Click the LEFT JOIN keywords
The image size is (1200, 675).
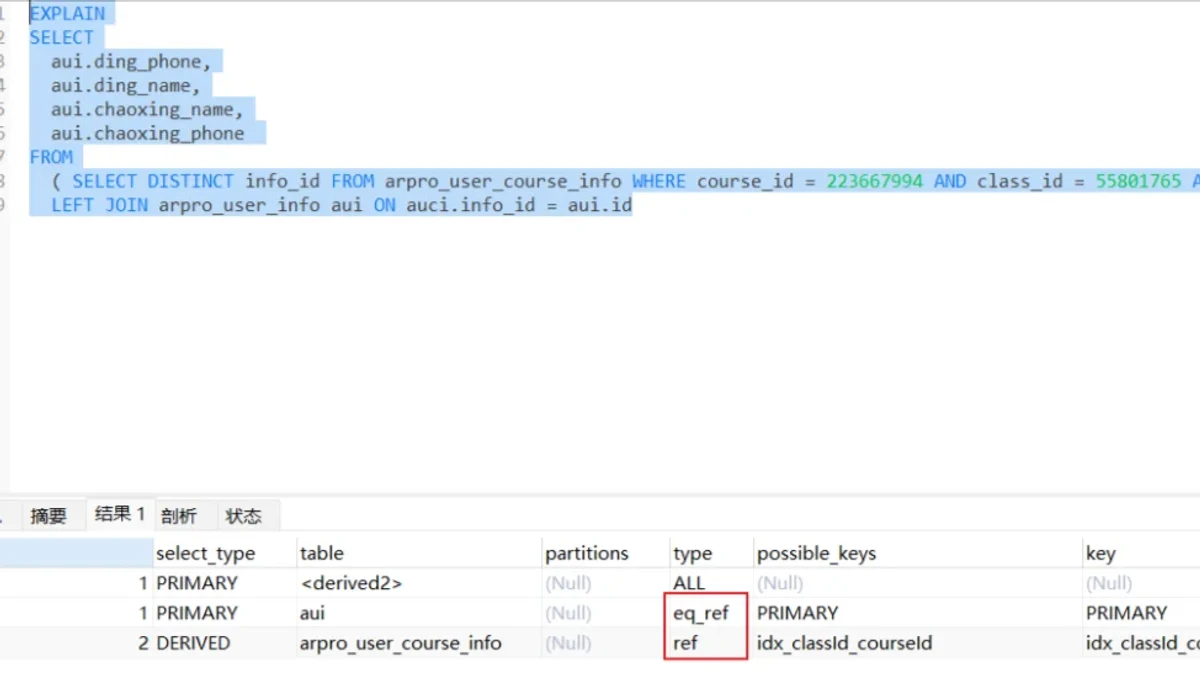tap(100, 205)
